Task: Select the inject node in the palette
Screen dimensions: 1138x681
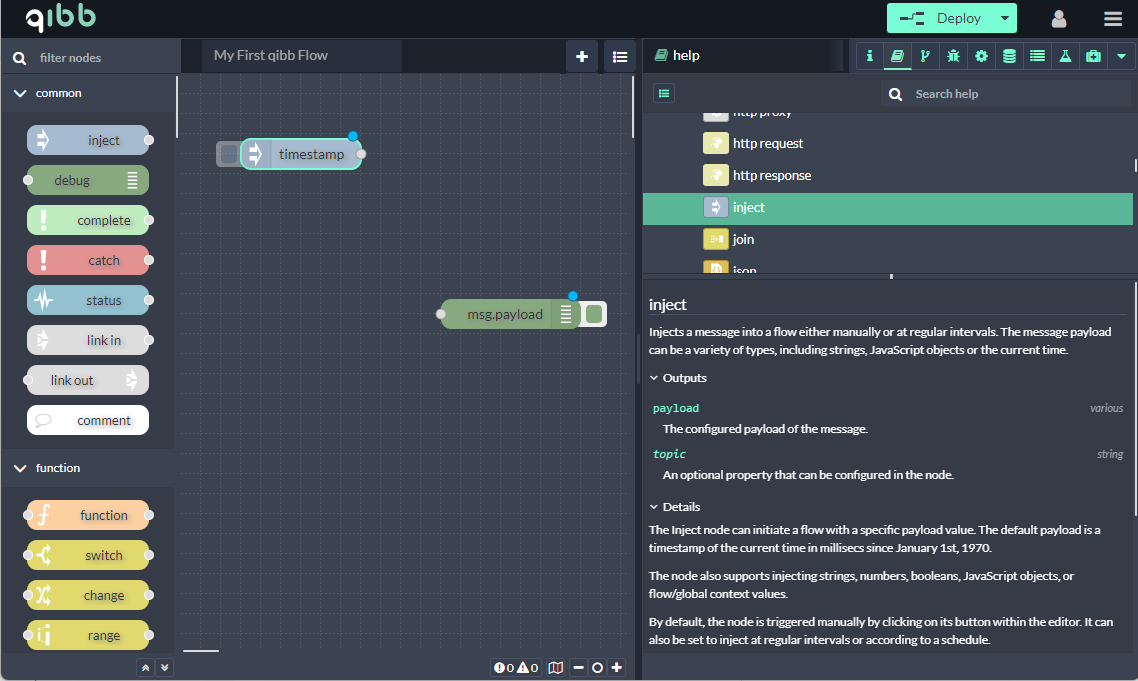Action: tap(88, 140)
